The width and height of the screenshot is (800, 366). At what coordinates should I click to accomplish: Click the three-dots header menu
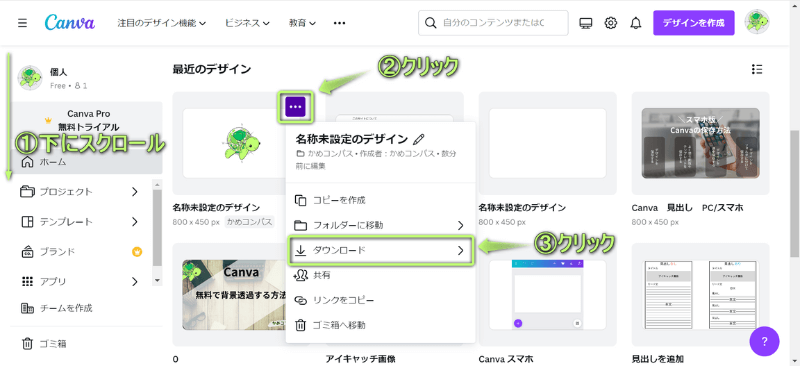coord(339,23)
